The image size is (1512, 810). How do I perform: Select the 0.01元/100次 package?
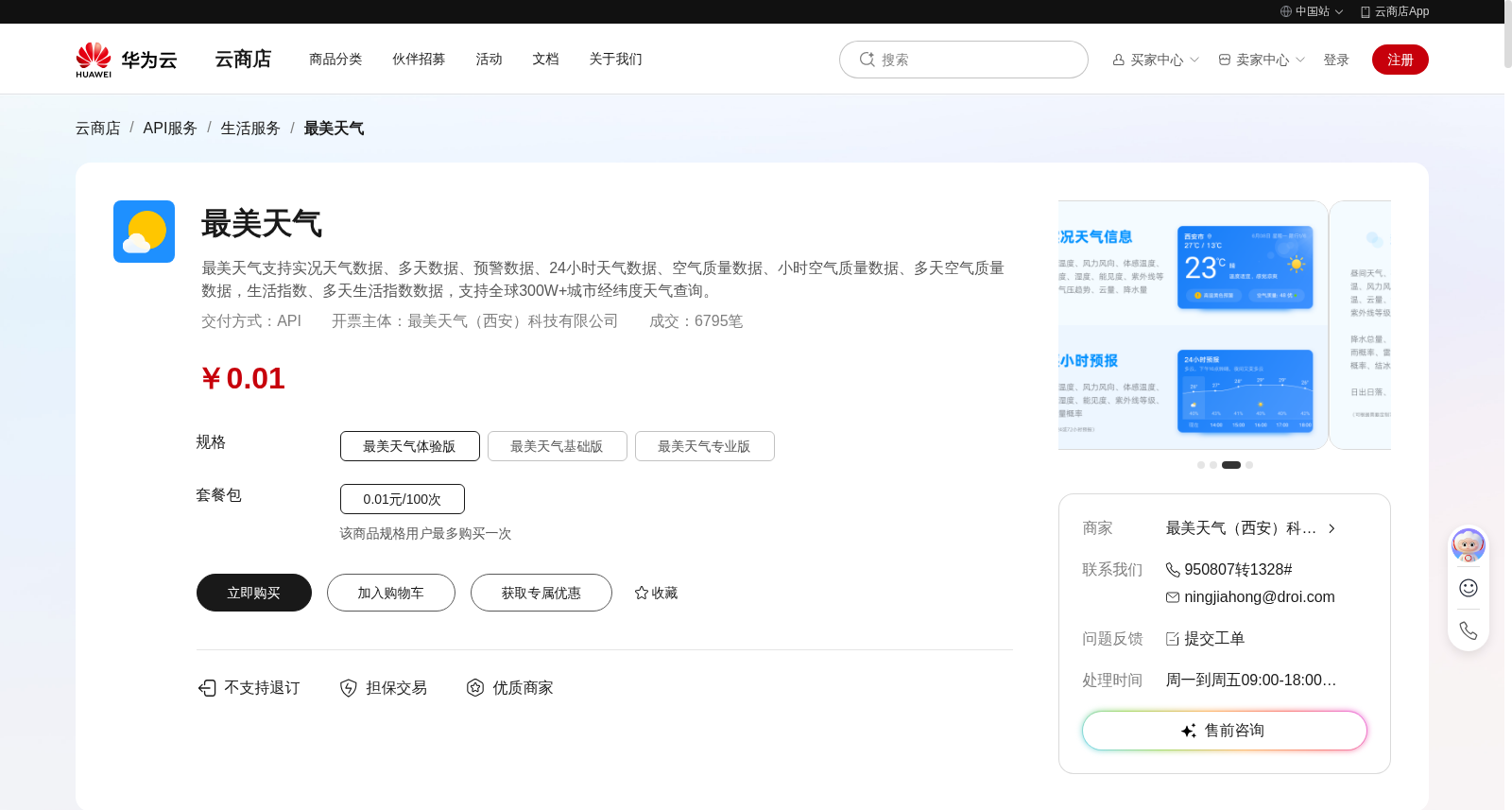[x=403, y=499]
